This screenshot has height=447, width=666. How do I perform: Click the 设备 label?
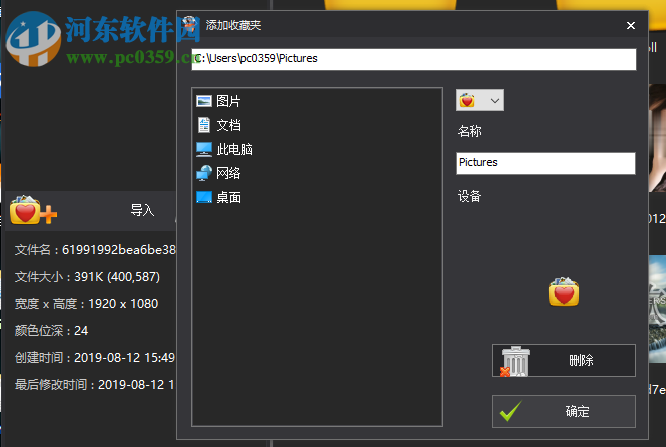click(x=469, y=196)
